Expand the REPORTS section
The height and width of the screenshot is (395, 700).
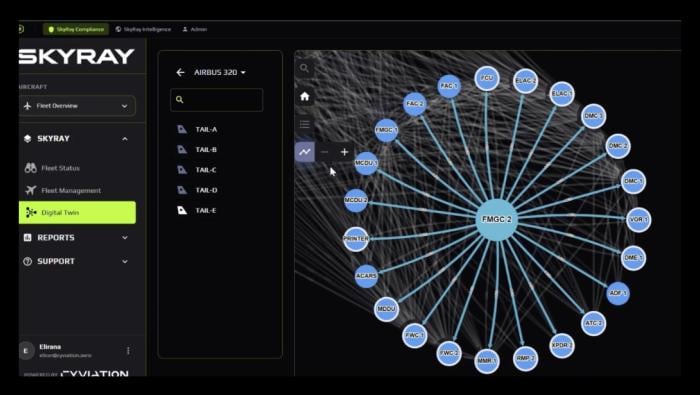[x=77, y=238]
